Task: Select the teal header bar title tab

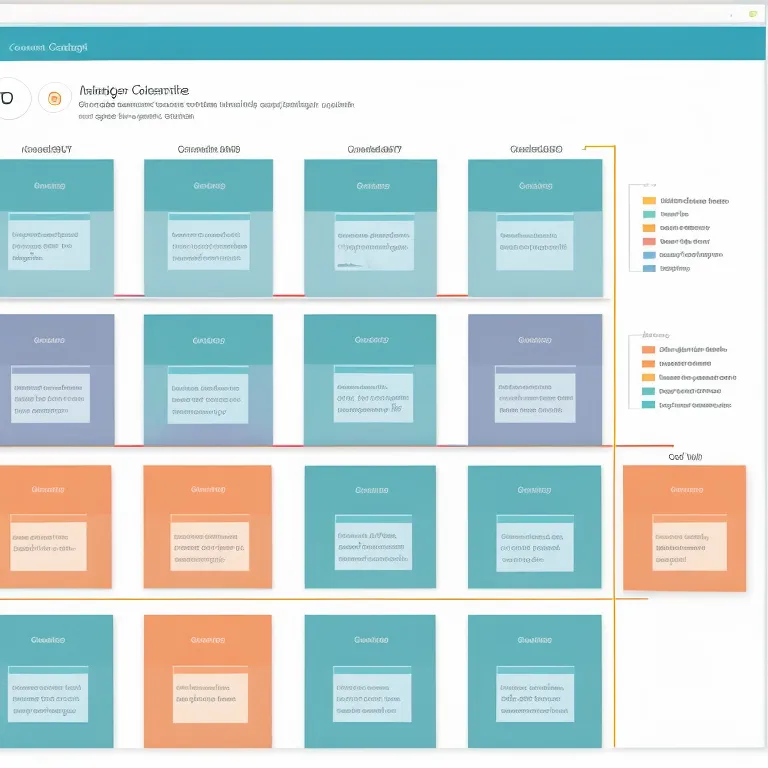Action: point(48,47)
